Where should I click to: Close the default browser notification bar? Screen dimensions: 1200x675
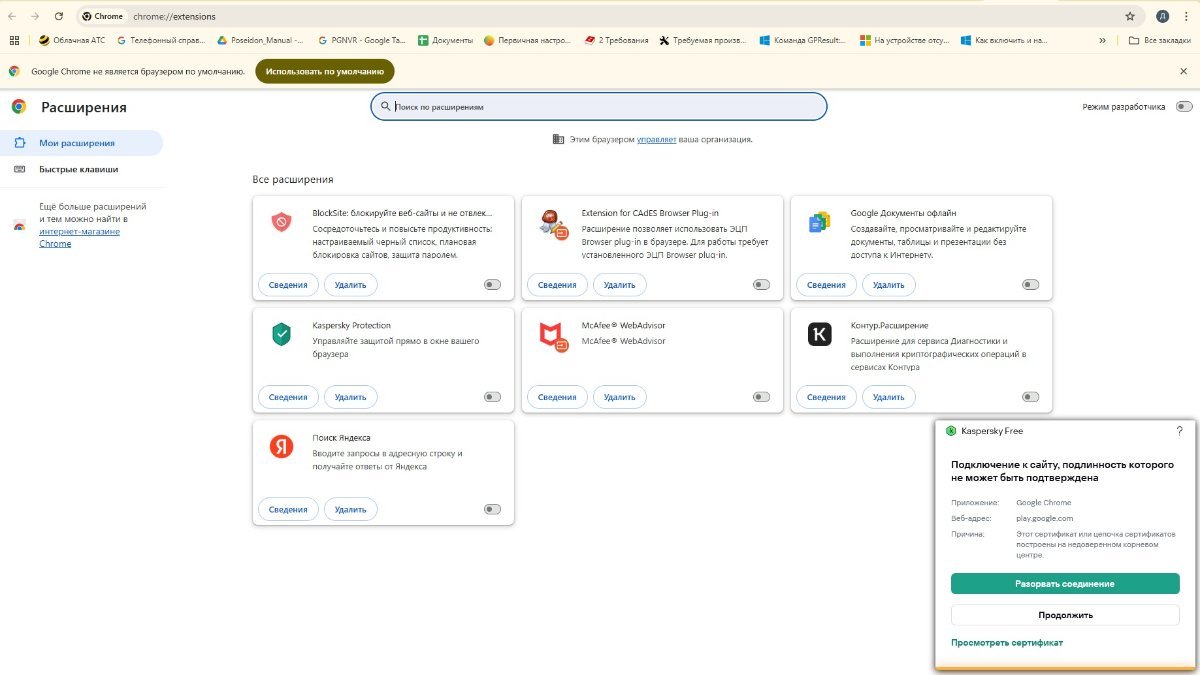point(1183,71)
